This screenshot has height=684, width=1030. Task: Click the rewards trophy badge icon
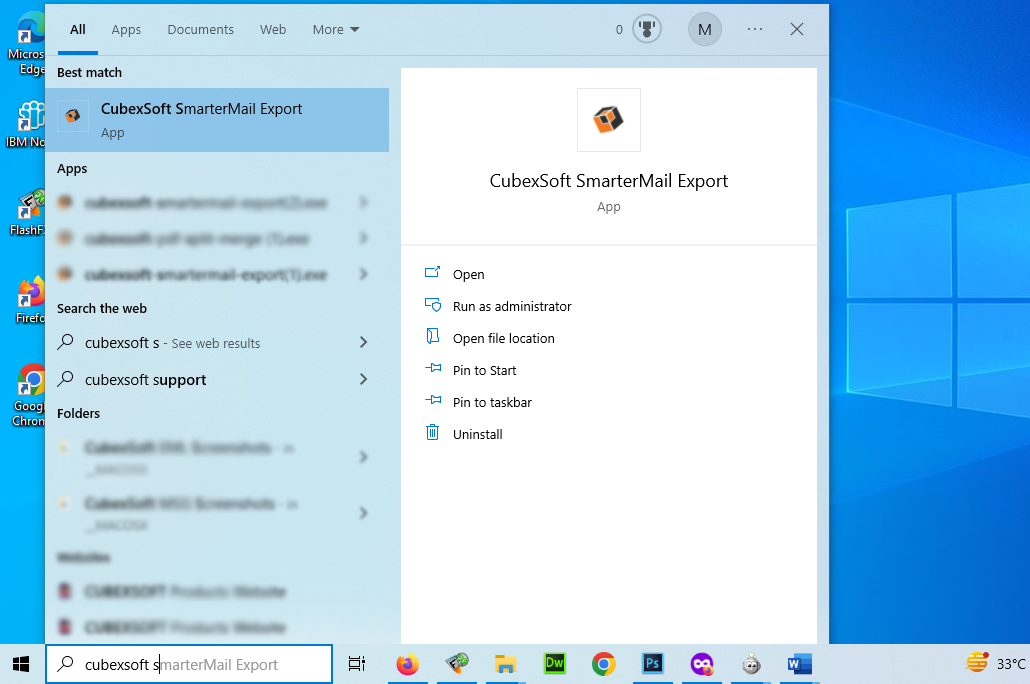point(647,29)
